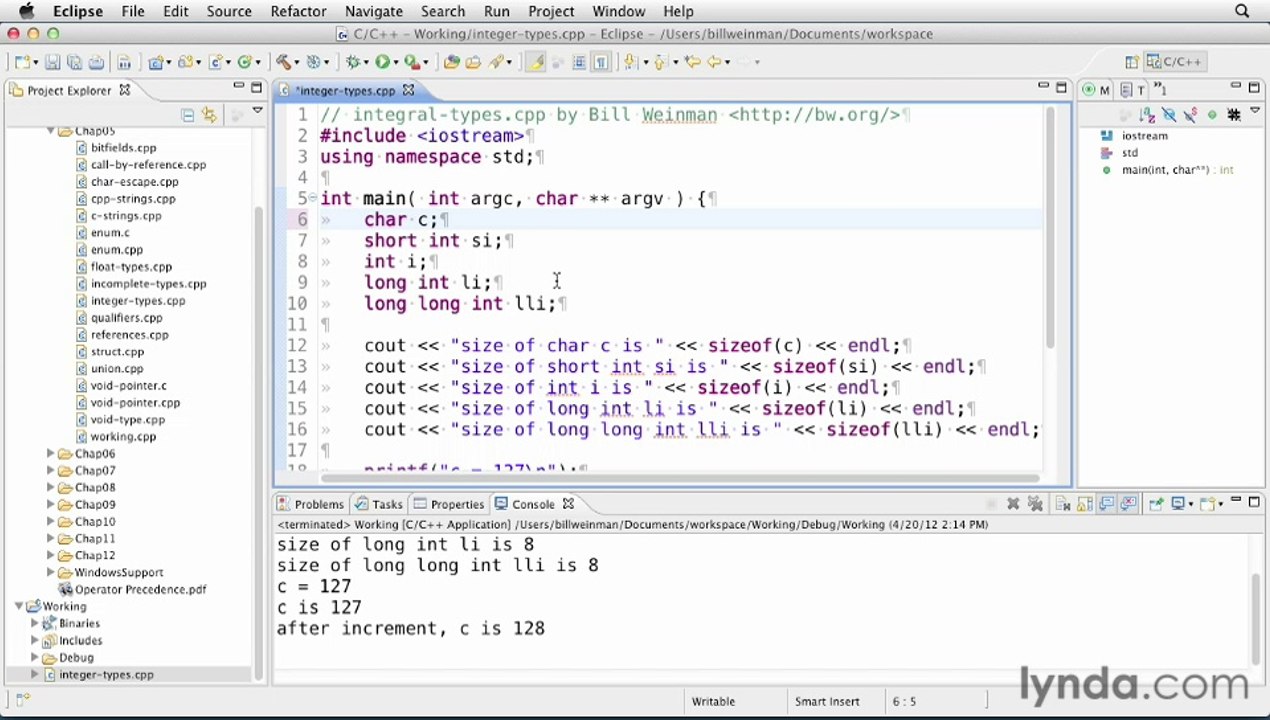
Task: Expand the Binaries node
Action: click(x=35, y=624)
